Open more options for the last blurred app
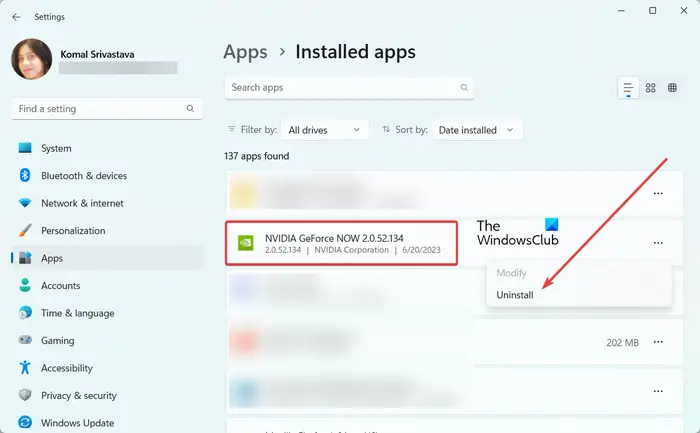The height and width of the screenshot is (433, 700). 658,391
